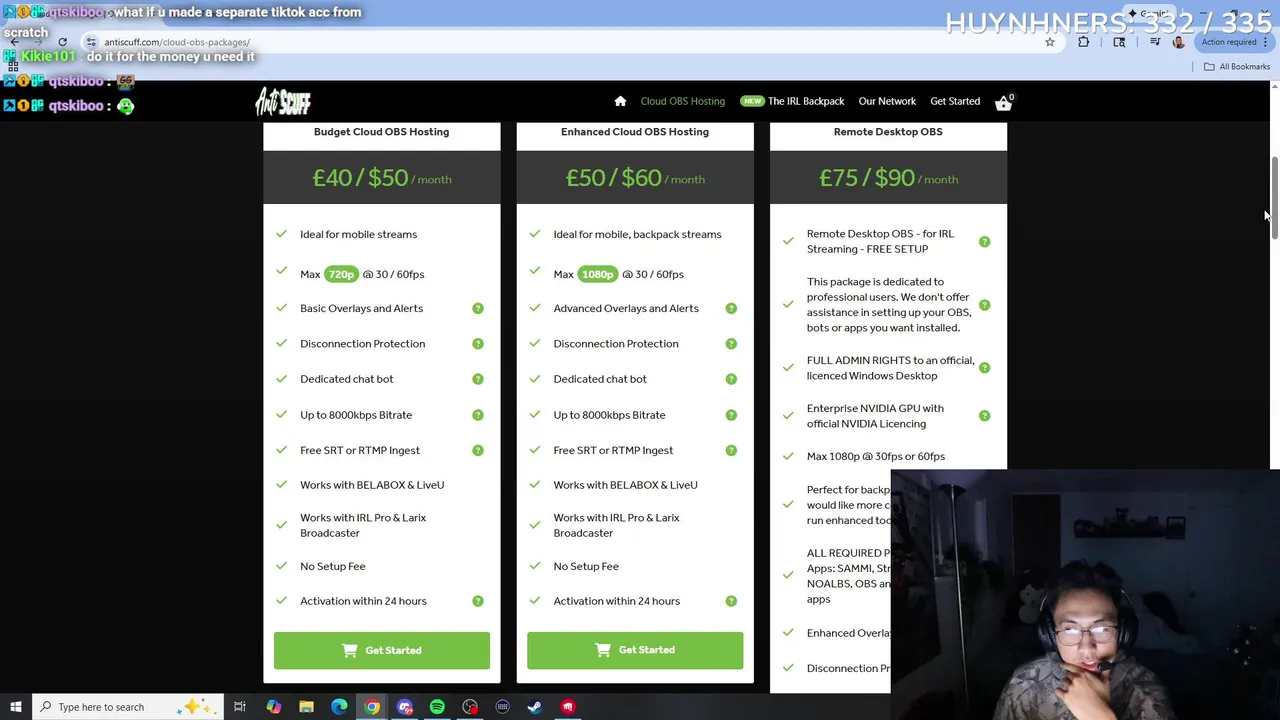The width and height of the screenshot is (1280, 720).
Task: Show help for Budget Disconnection Protection
Action: [478, 344]
